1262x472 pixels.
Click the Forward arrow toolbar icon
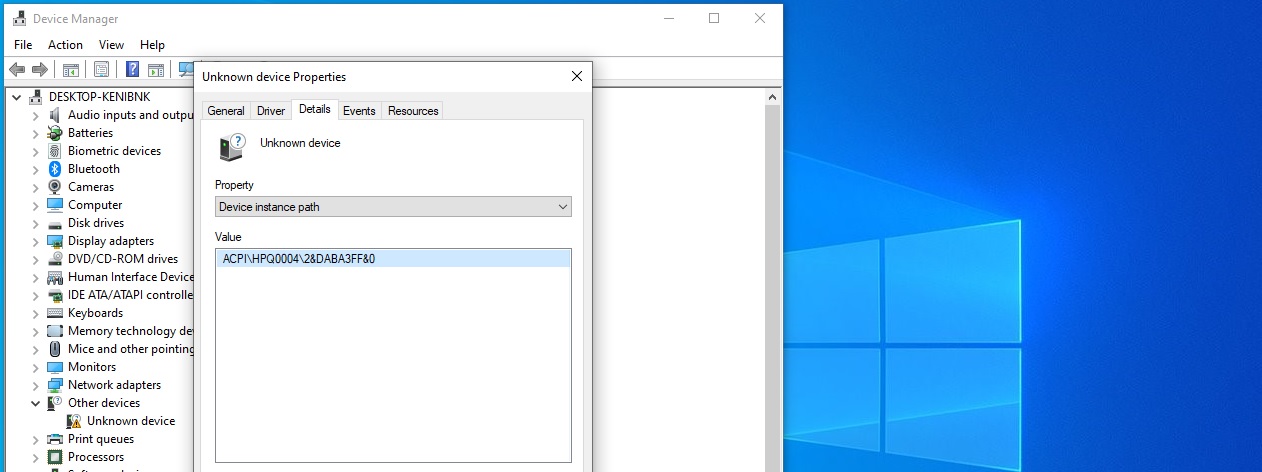[40, 69]
